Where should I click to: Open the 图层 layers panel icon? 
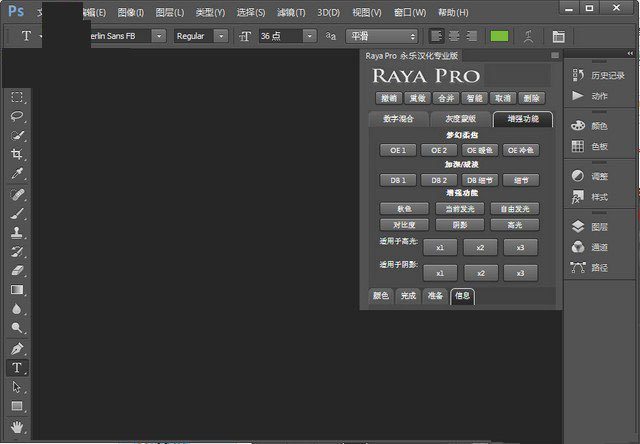[x=590, y=226]
